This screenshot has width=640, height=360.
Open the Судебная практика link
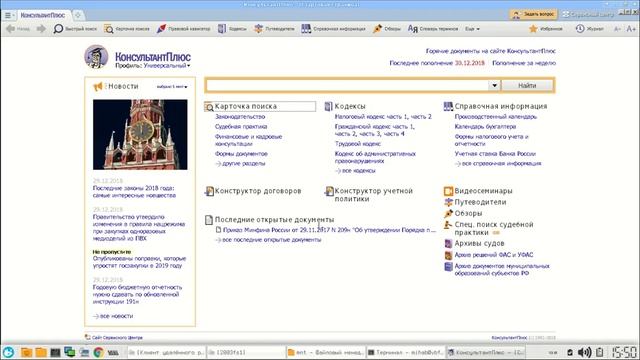[241, 127]
